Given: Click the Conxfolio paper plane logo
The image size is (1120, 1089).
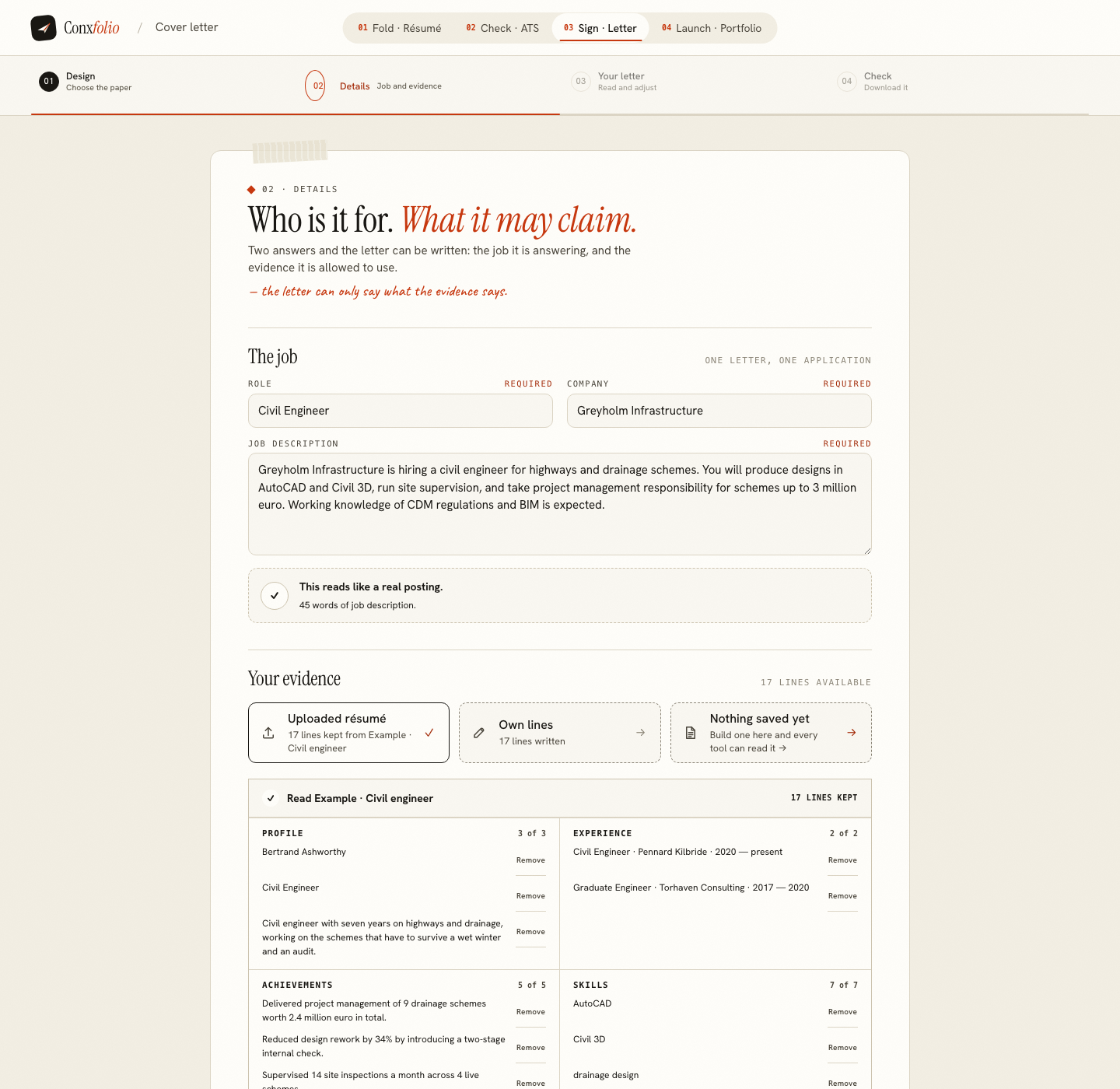Looking at the screenshot, I should (x=44, y=28).
